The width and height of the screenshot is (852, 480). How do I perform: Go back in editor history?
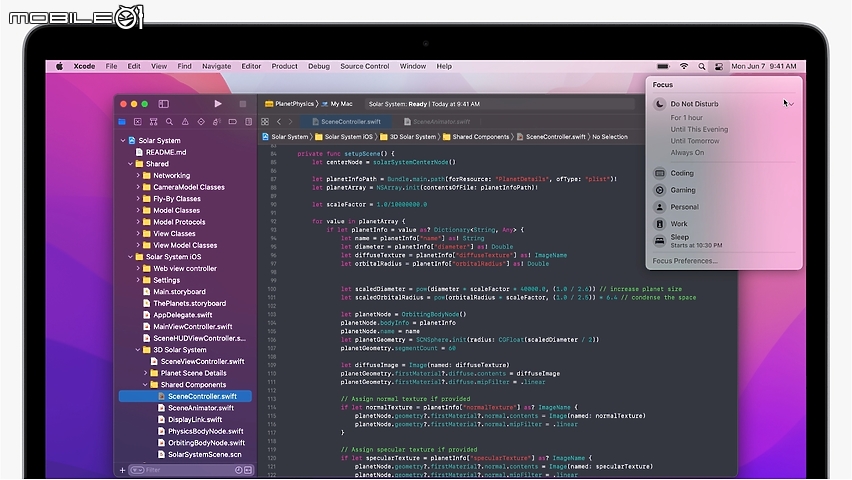279,122
